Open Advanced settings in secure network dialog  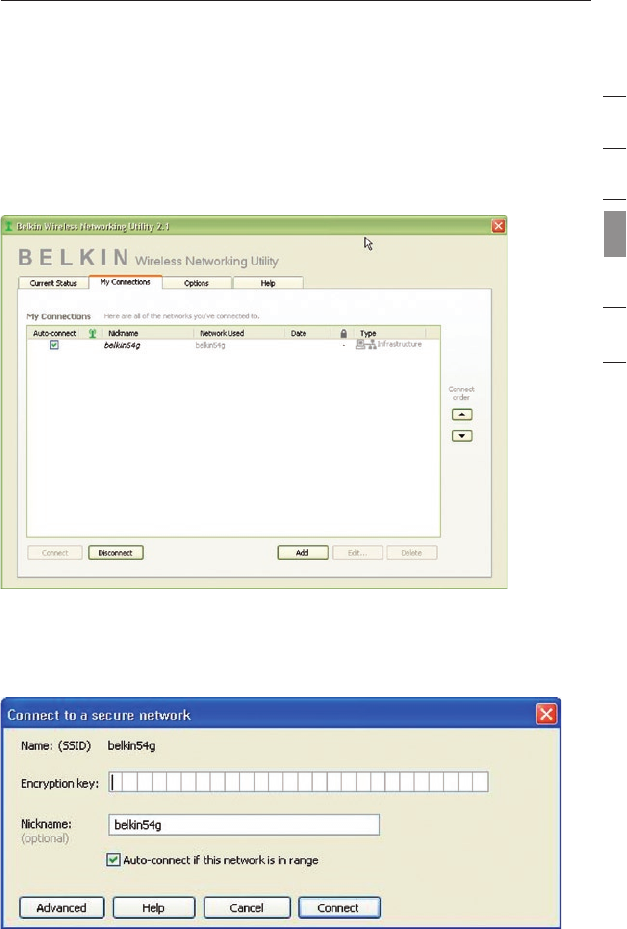tap(62, 908)
